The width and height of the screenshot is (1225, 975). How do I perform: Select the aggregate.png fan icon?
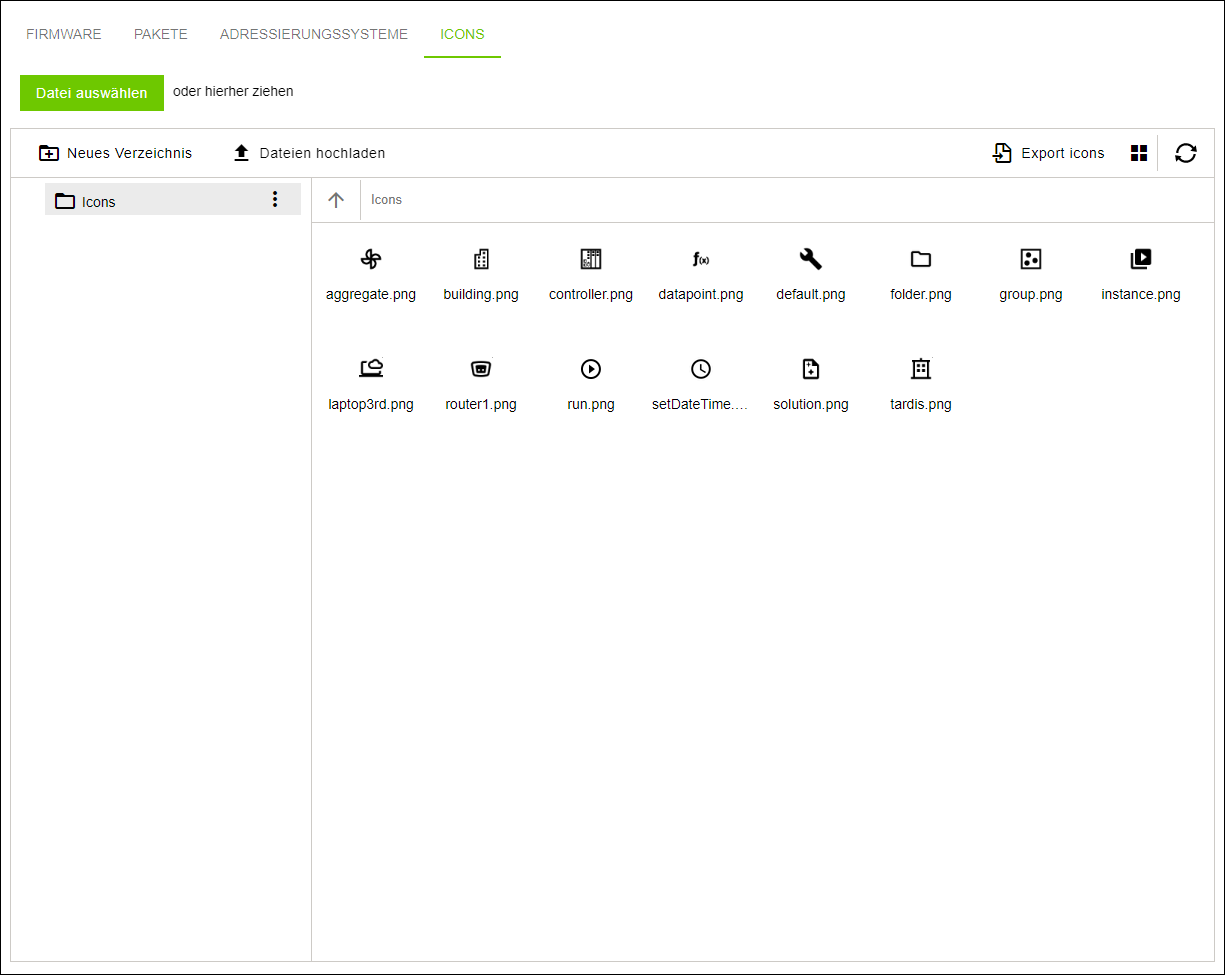(371, 260)
